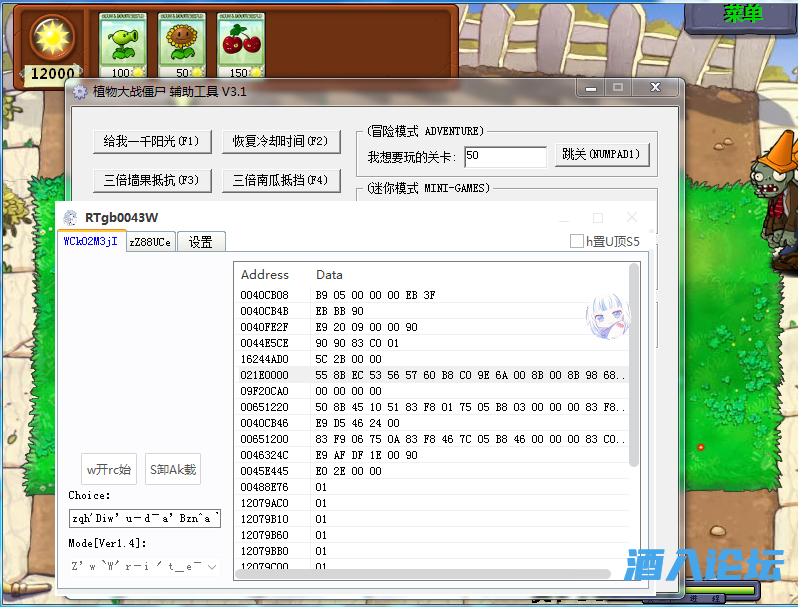Select row with address 0040CB46

pos(433,423)
